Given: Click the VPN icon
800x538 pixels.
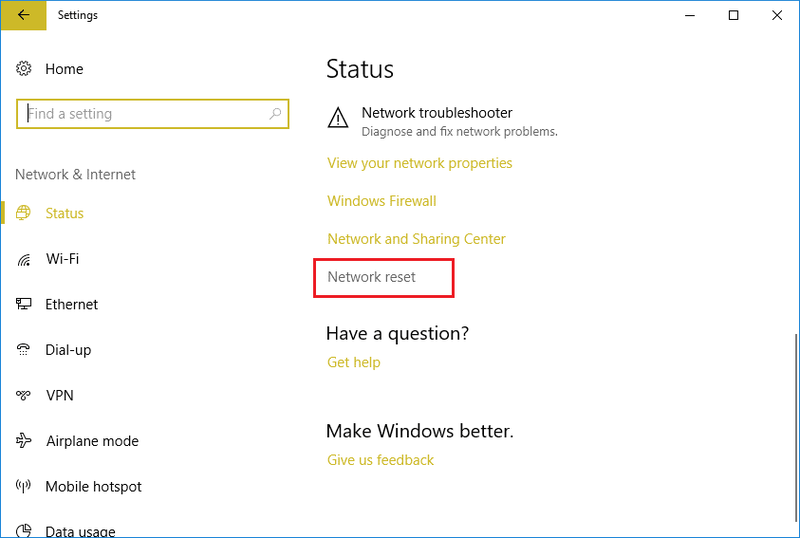Looking at the screenshot, I should (24, 396).
